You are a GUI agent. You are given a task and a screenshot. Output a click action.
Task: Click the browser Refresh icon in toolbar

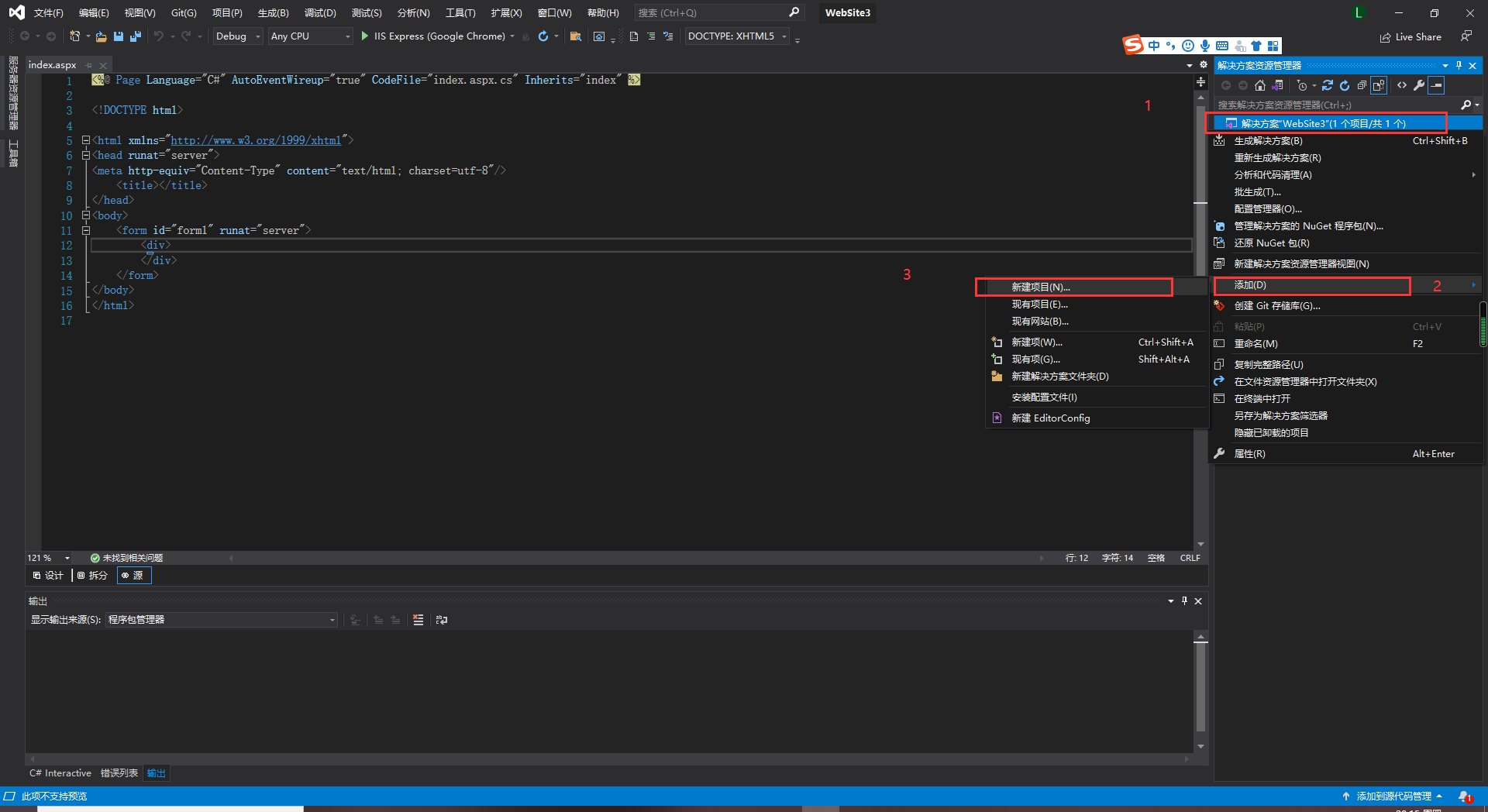click(x=543, y=36)
